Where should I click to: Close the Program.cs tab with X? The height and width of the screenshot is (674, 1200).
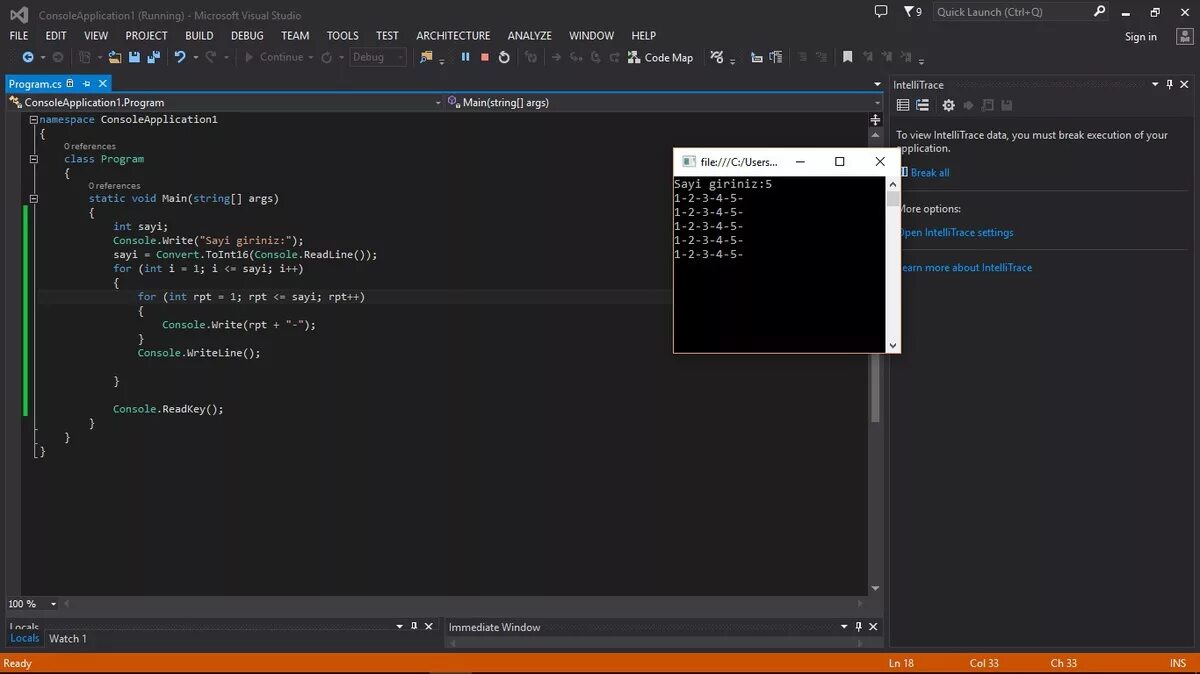pyautogui.click(x=102, y=84)
